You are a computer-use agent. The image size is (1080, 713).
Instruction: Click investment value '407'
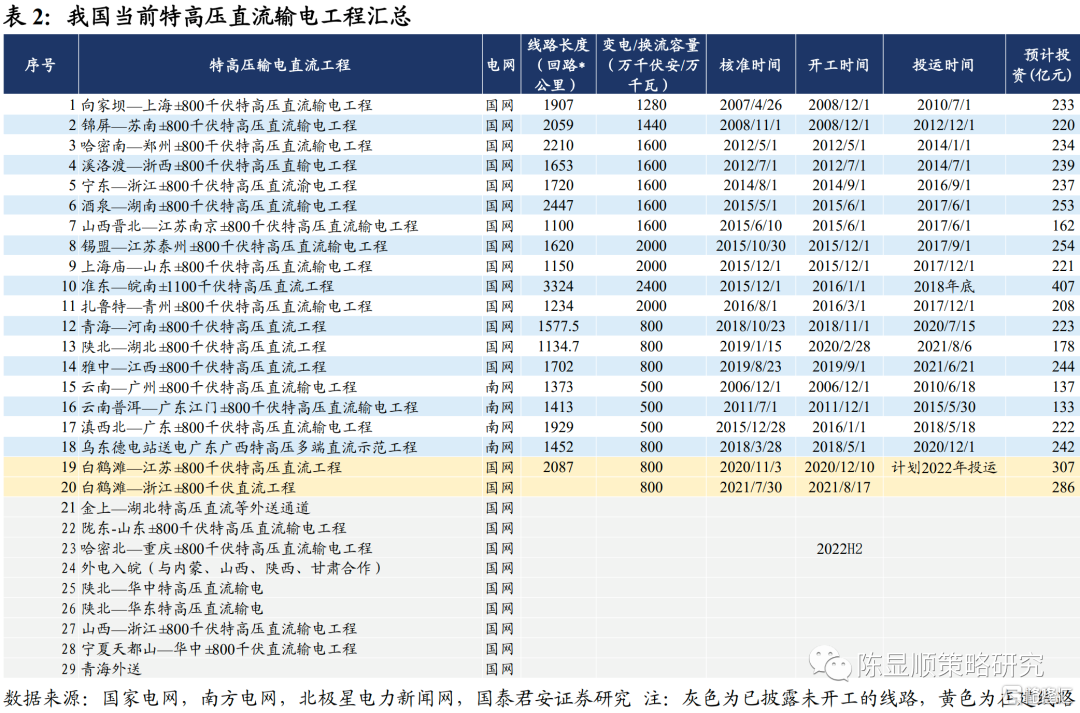[1063, 286]
